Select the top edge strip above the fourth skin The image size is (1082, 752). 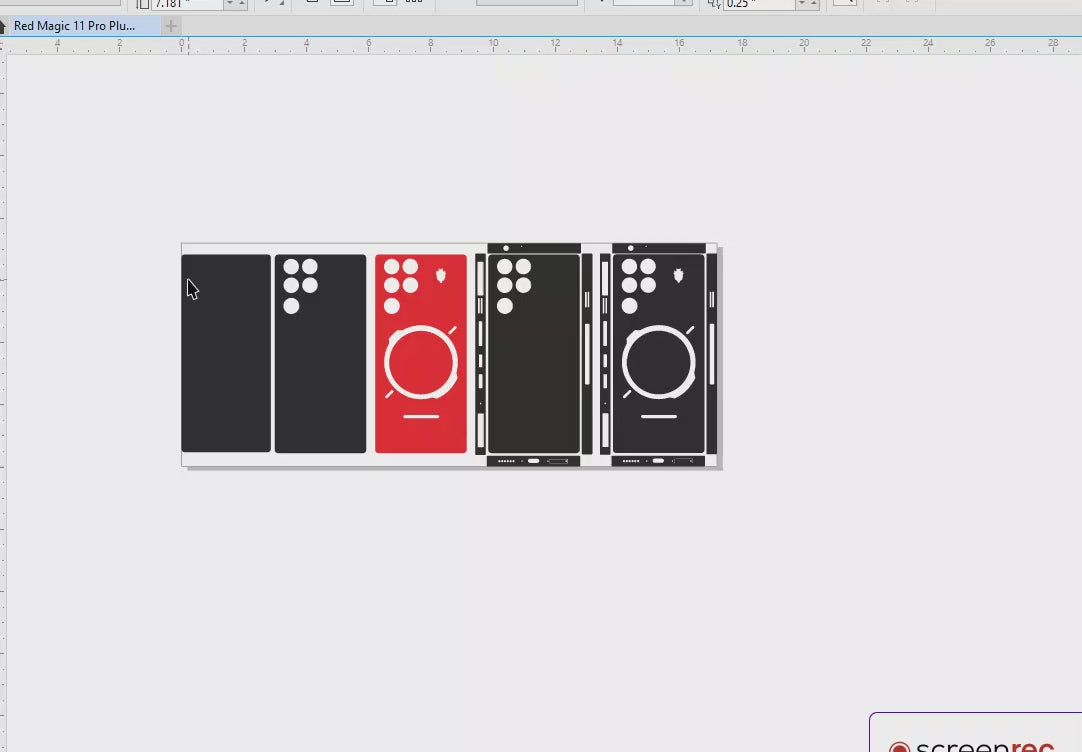click(534, 248)
